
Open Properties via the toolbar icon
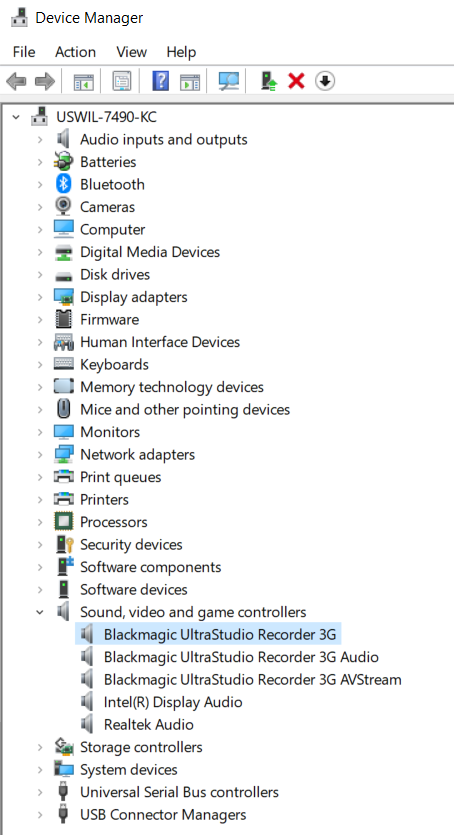coord(122,81)
